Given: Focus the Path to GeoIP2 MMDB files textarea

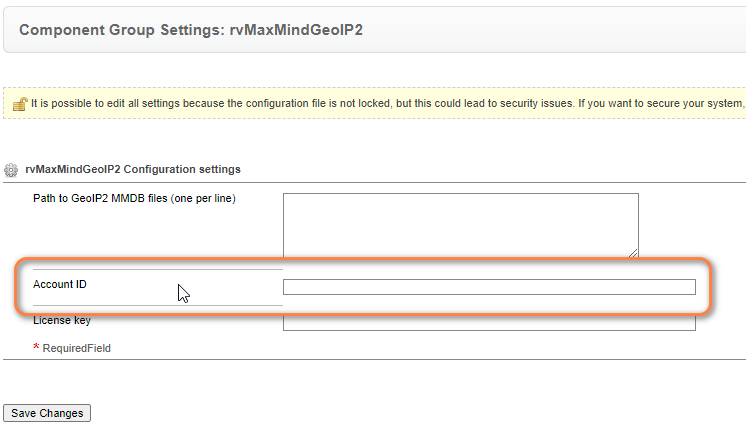Looking at the screenshot, I should 461,225.
